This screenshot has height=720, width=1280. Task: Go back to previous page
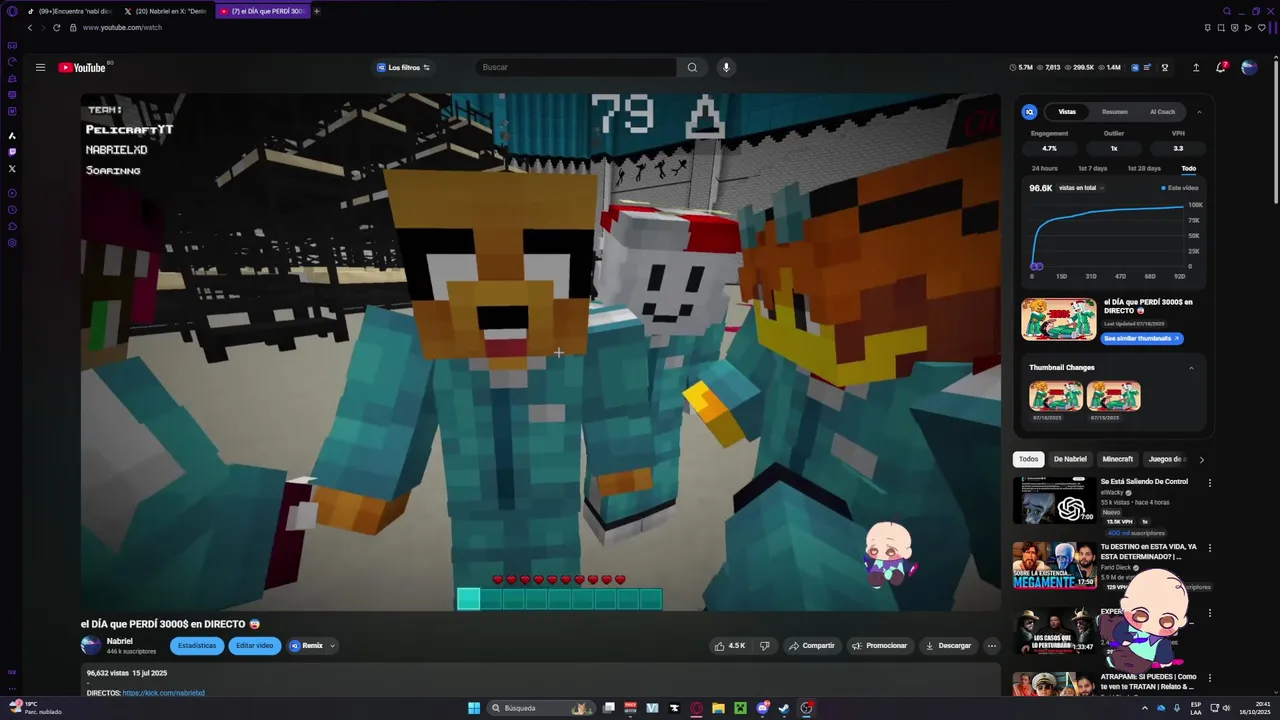[x=30, y=27]
